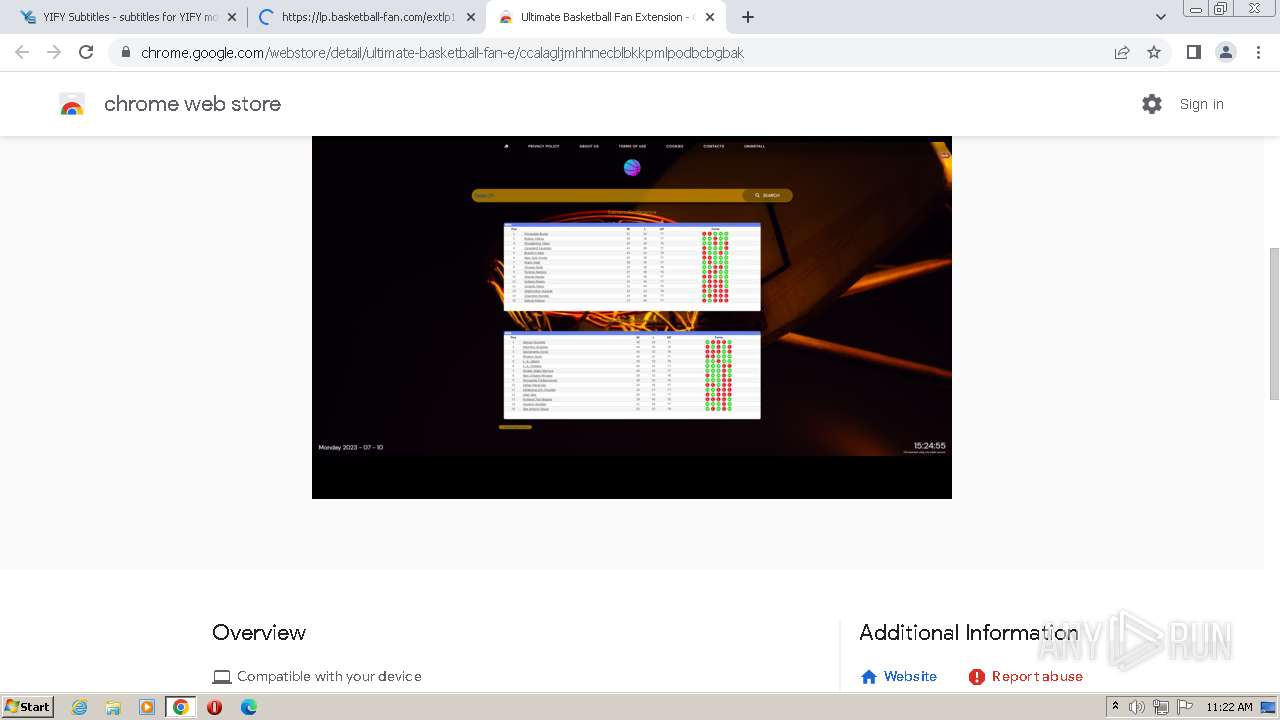Share this page via the share icon
Image resolution: width=1280 pixels, height=720 pixels.
[1122, 53]
